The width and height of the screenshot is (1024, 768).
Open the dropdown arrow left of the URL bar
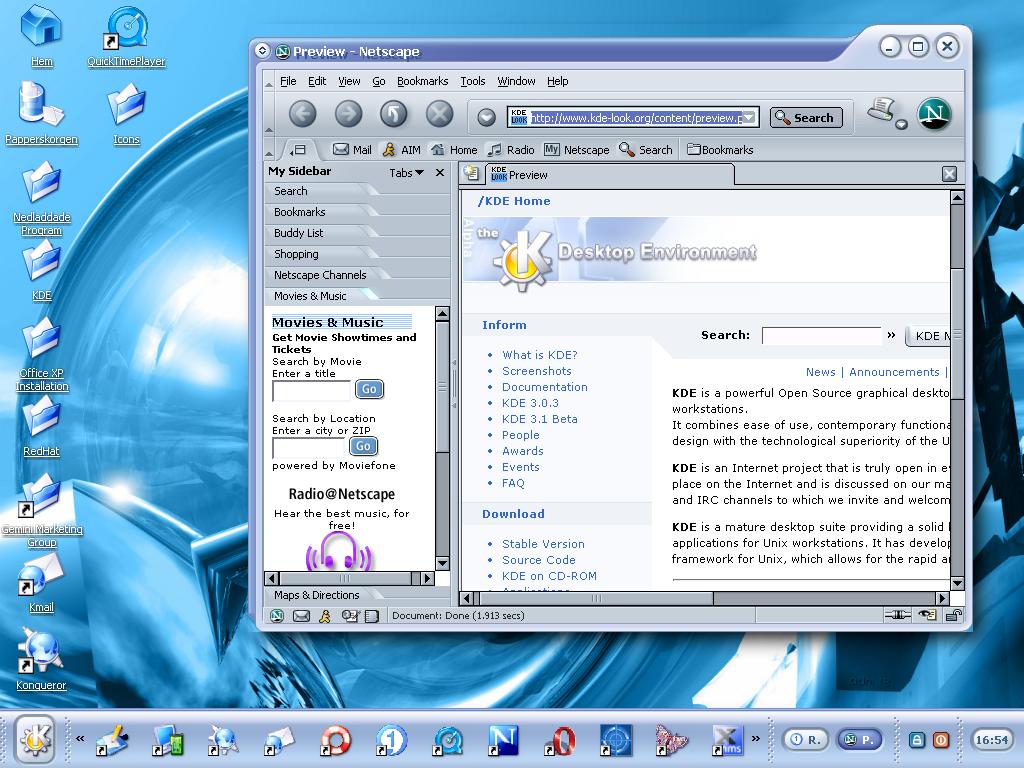tap(486, 118)
